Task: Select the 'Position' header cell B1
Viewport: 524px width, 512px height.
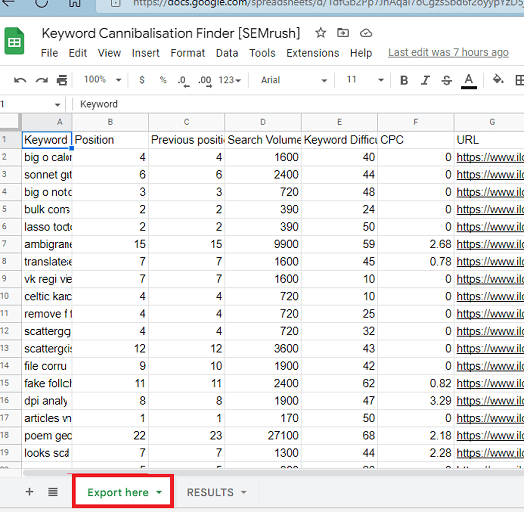Action: click(110, 140)
